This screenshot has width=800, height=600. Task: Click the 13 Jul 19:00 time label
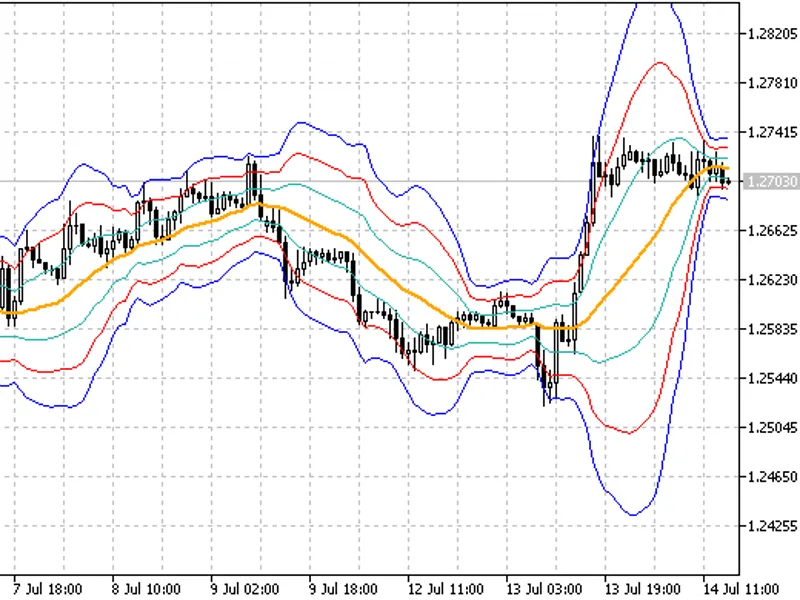(x=642, y=589)
